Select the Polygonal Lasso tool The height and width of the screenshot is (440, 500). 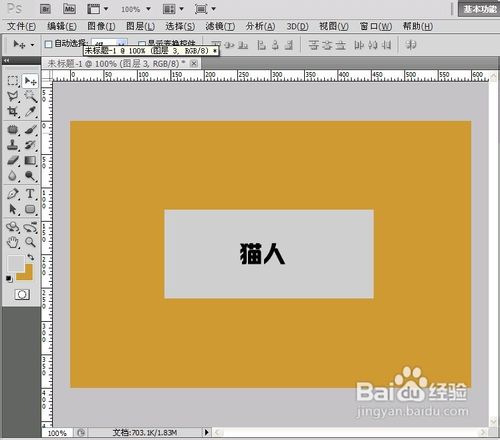pyautogui.click(x=13, y=97)
